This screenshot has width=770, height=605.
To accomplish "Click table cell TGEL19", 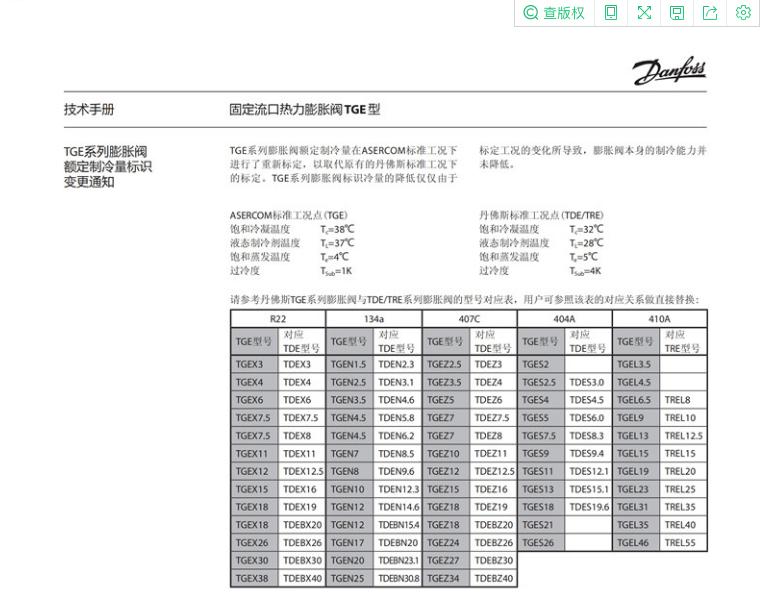I will tap(636, 471).
